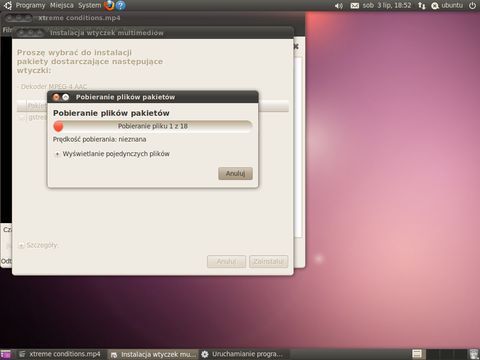Open the ubuntu user menu
The width and height of the screenshot is (480, 360).
pos(447,6)
